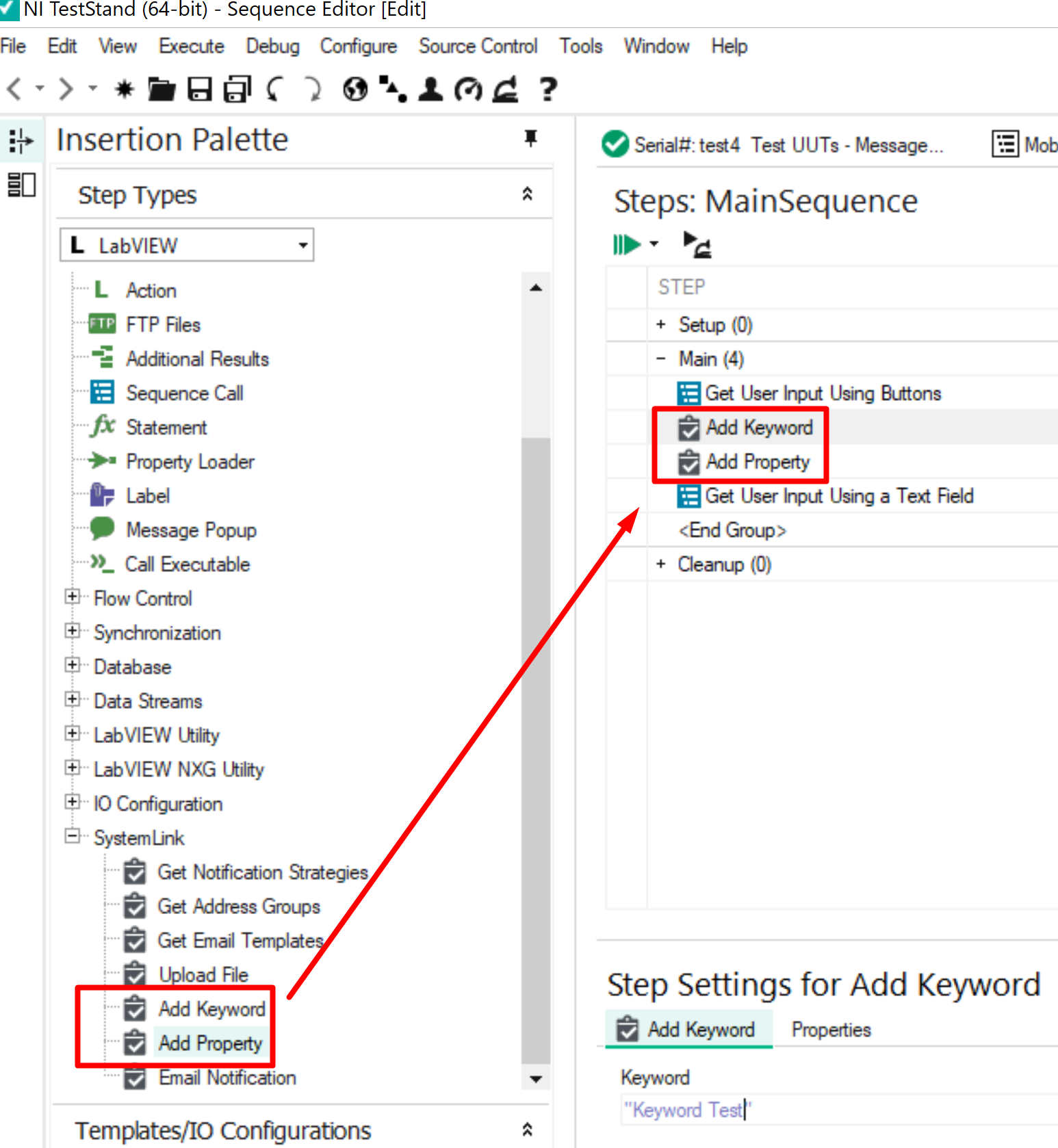Screen dimensions: 1058x1148
Task: Click the palette scrollbar up arrow
Action: point(536,288)
